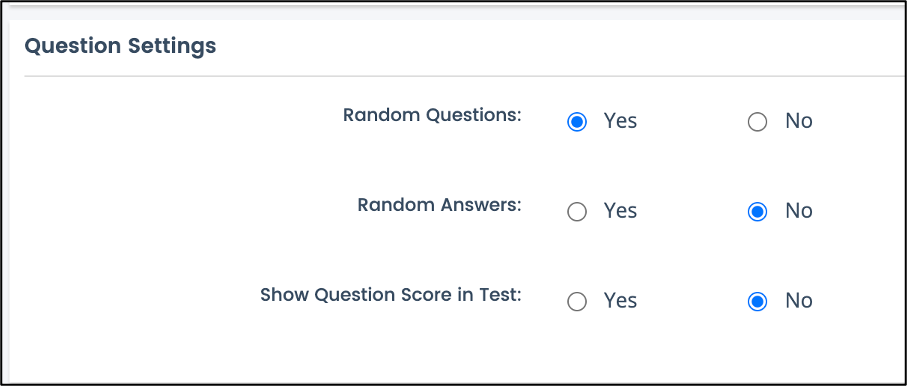Click the No text beside Random Answers
Image resolution: width=908 pixels, height=386 pixels.
coord(799,211)
